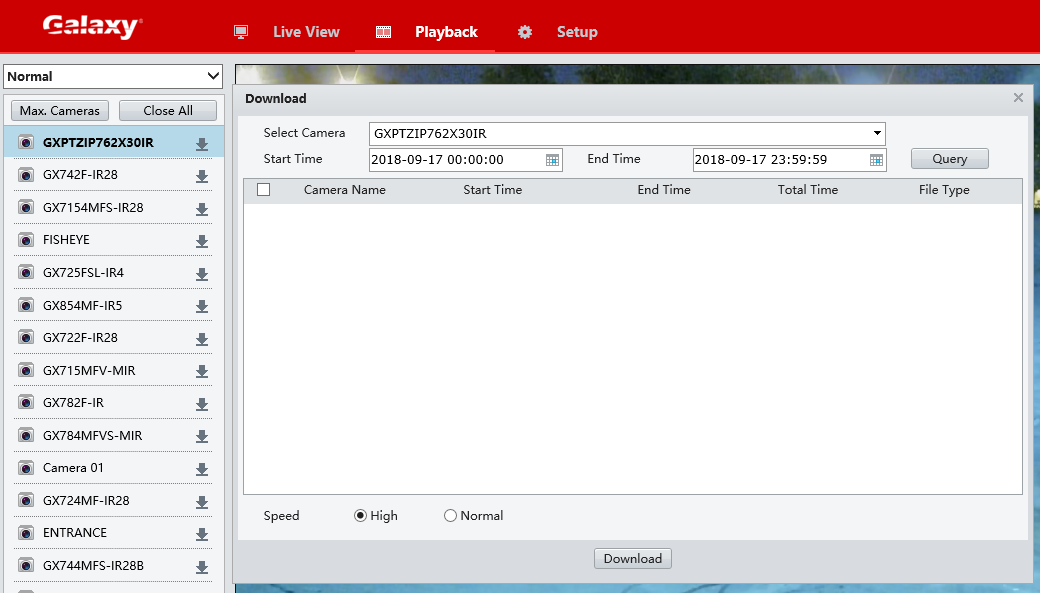Open the Normal mode dropdown
1040x593 pixels.
click(x=113, y=77)
